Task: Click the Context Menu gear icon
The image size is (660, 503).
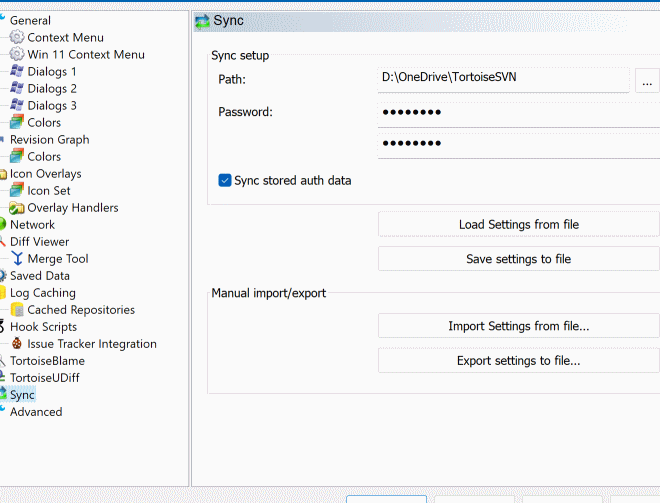Action: (17, 37)
